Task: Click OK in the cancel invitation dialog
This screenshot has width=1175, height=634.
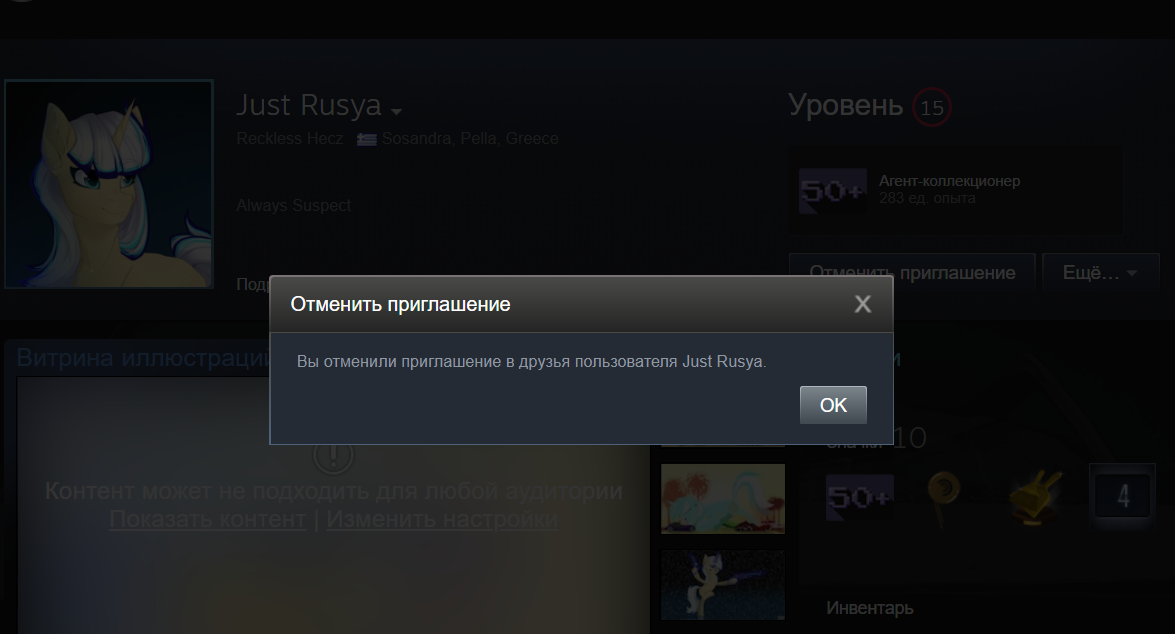Action: [833, 405]
